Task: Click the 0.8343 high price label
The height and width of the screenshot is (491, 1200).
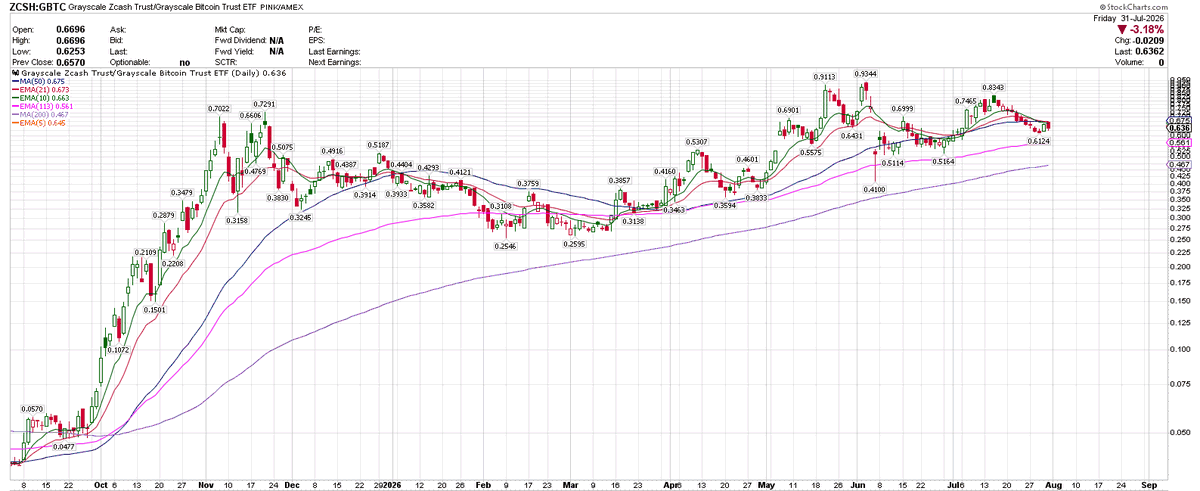Action: coord(993,88)
